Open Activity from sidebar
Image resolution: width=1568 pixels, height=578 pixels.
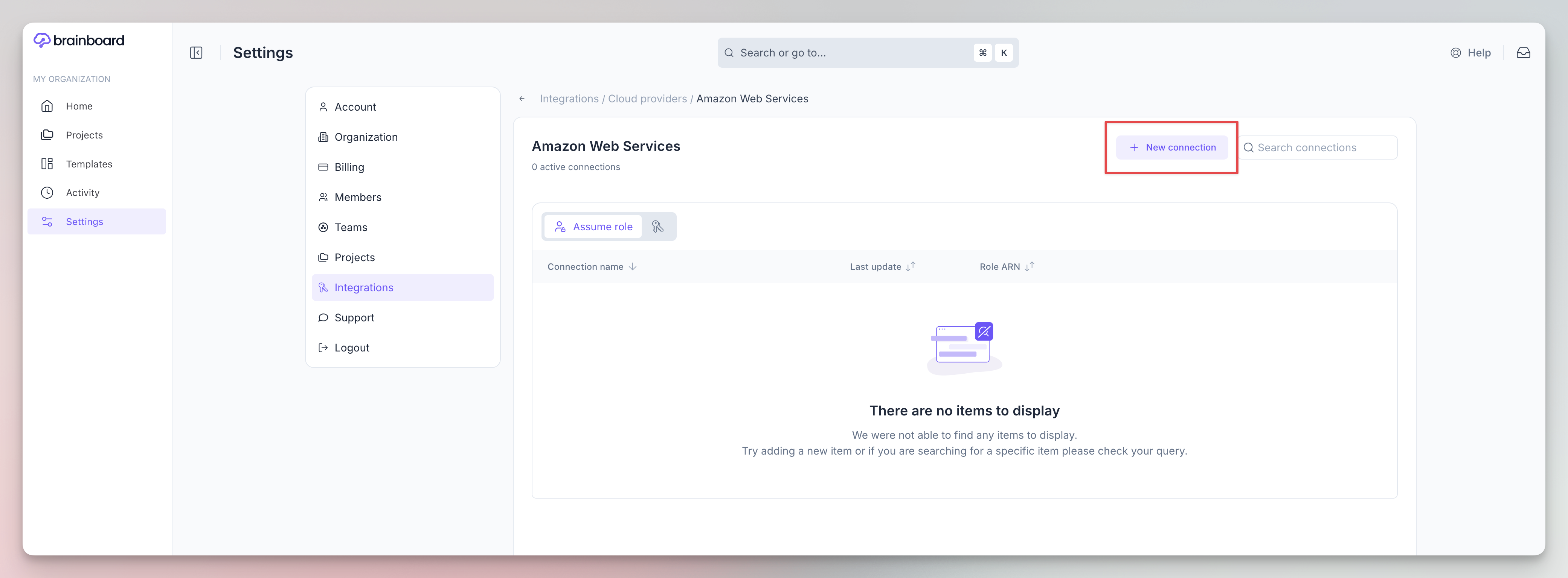(82, 192)
